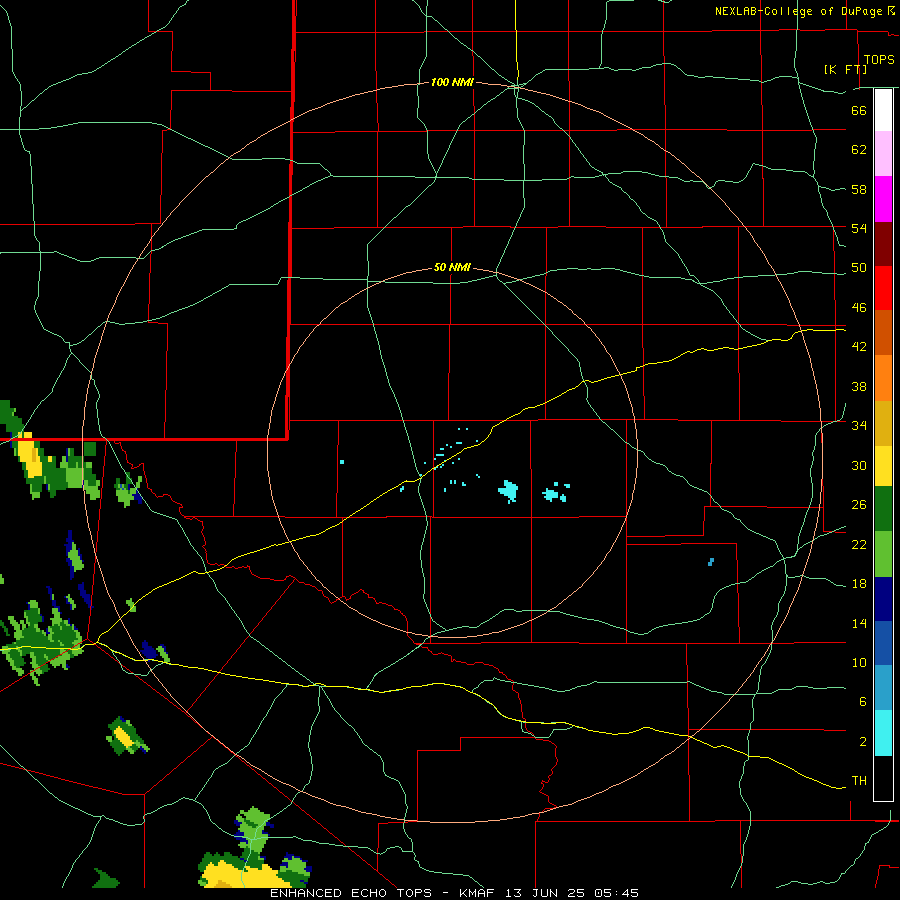Click the 22 legend value
This screenshot has height=900, width=900.
pyautogui.click(x=859, y=544)
